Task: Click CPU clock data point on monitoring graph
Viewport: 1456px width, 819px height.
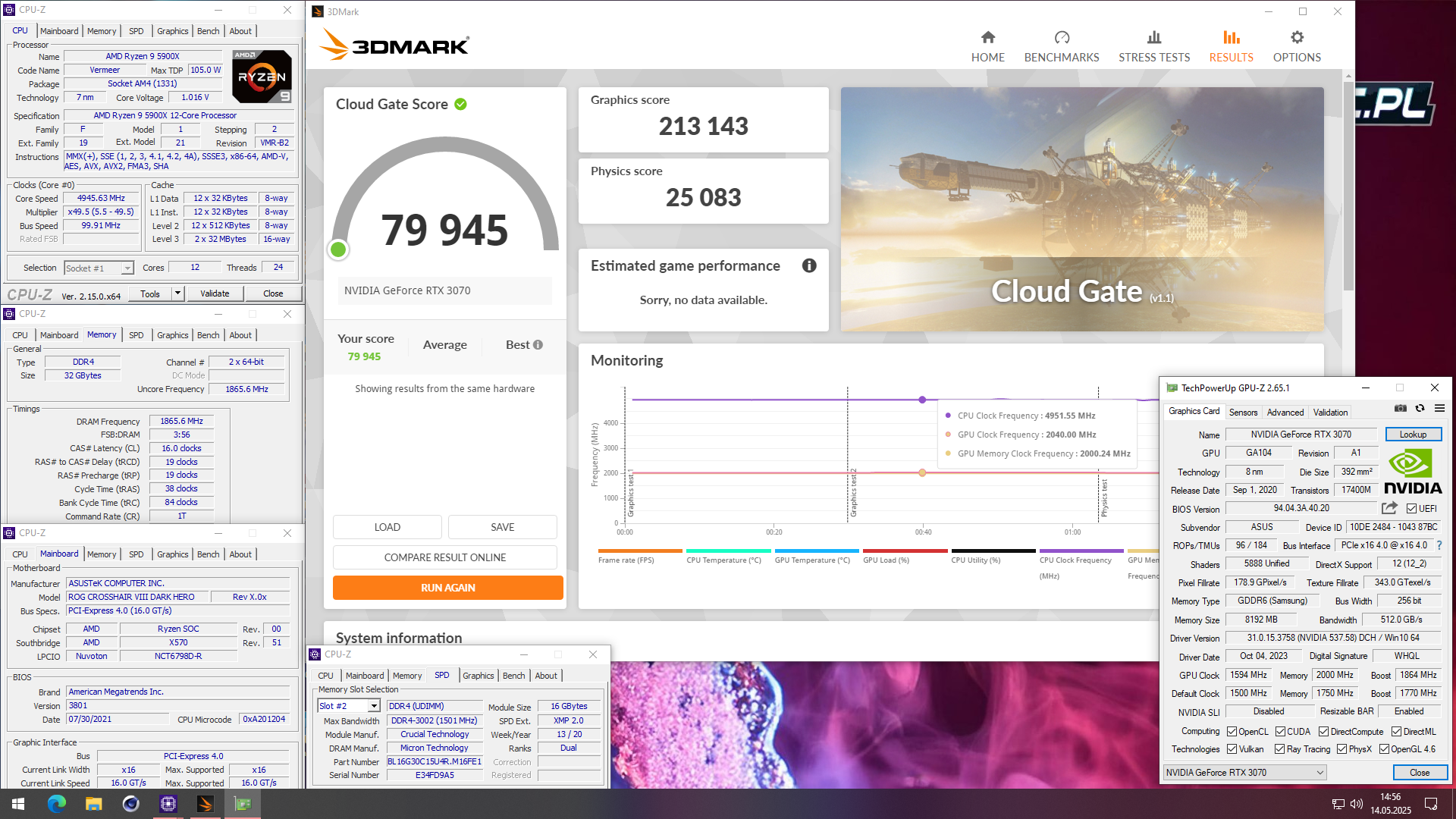Action: click(922, 400)
